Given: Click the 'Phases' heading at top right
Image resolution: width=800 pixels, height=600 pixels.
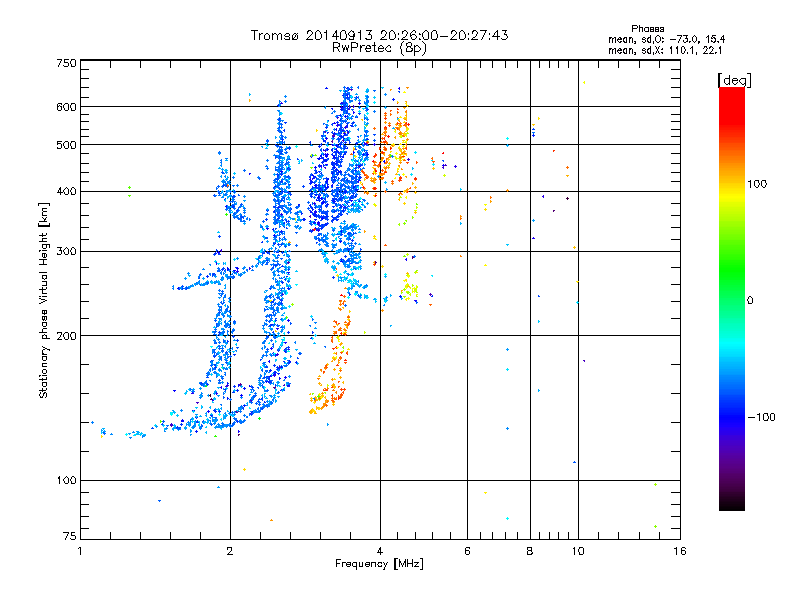Looking at the screenshot, I should coord(647,29).
